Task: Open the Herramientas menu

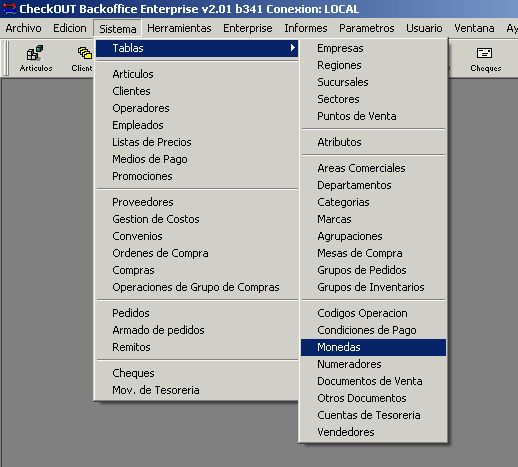Action: point(179,28)
